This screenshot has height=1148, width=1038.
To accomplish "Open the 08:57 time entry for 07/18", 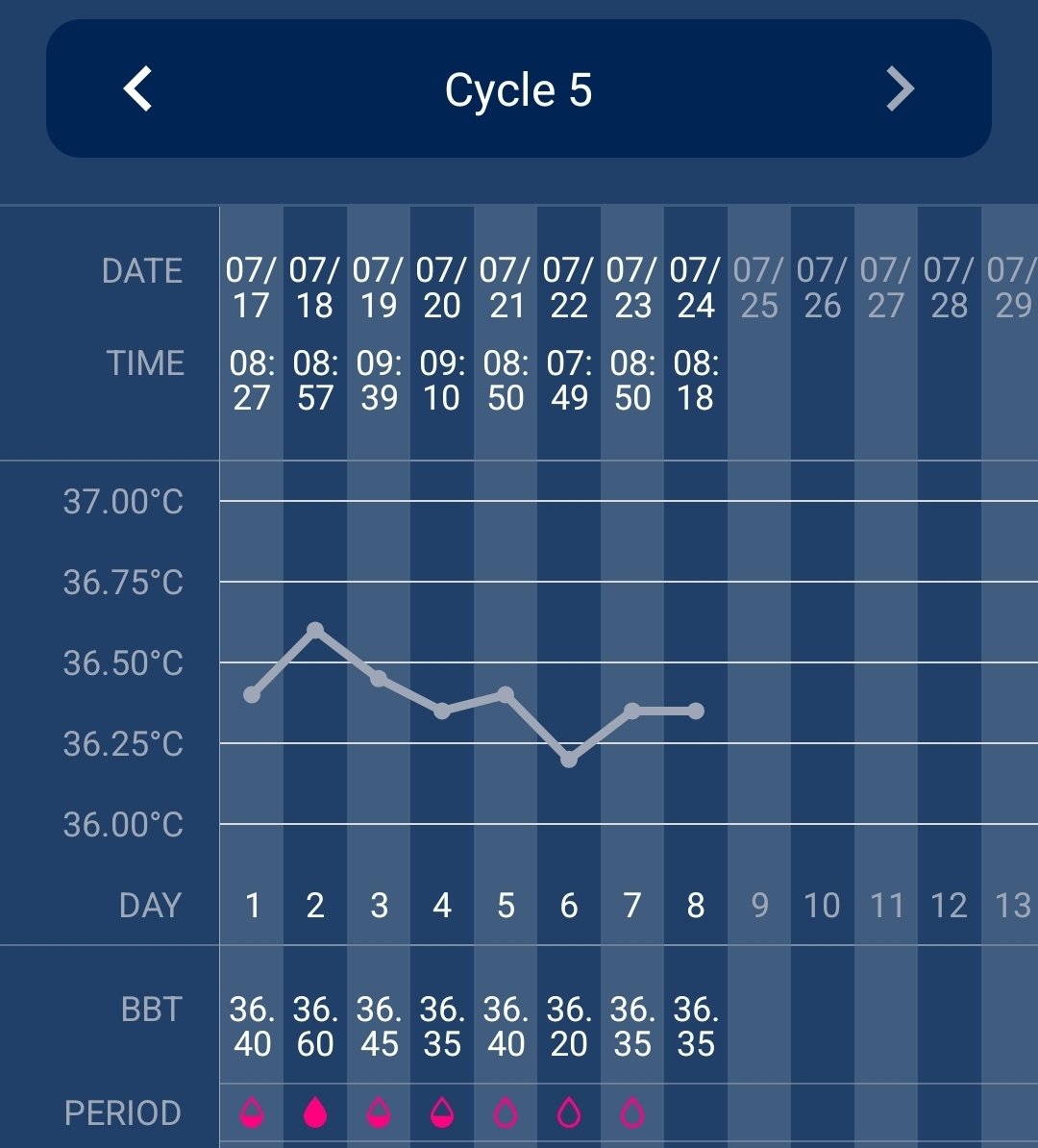I will click(315, 380).
